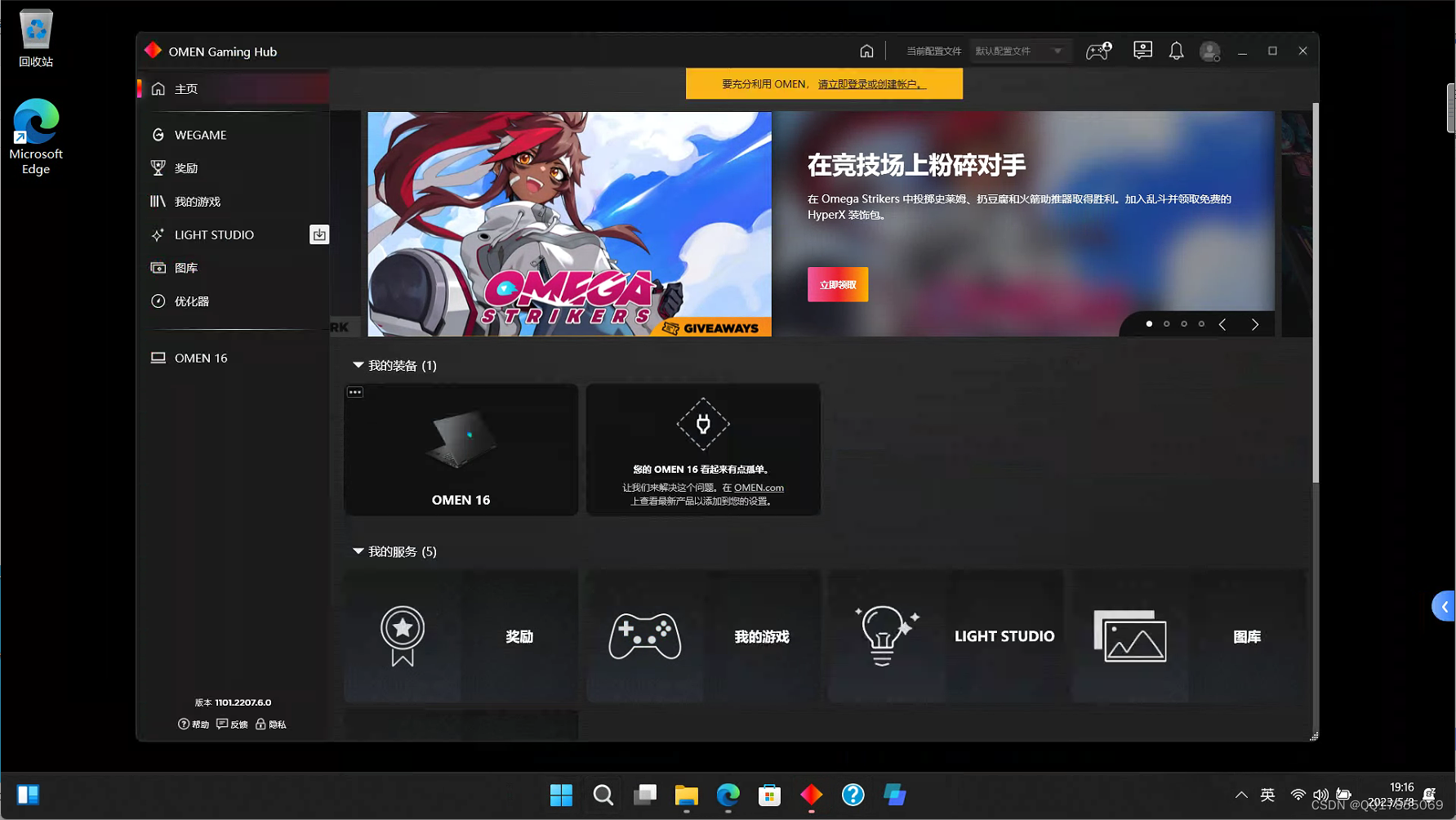Open the user account avatar
Viewport: 1456px width, 820px height.
click(x=1209, y=51)
